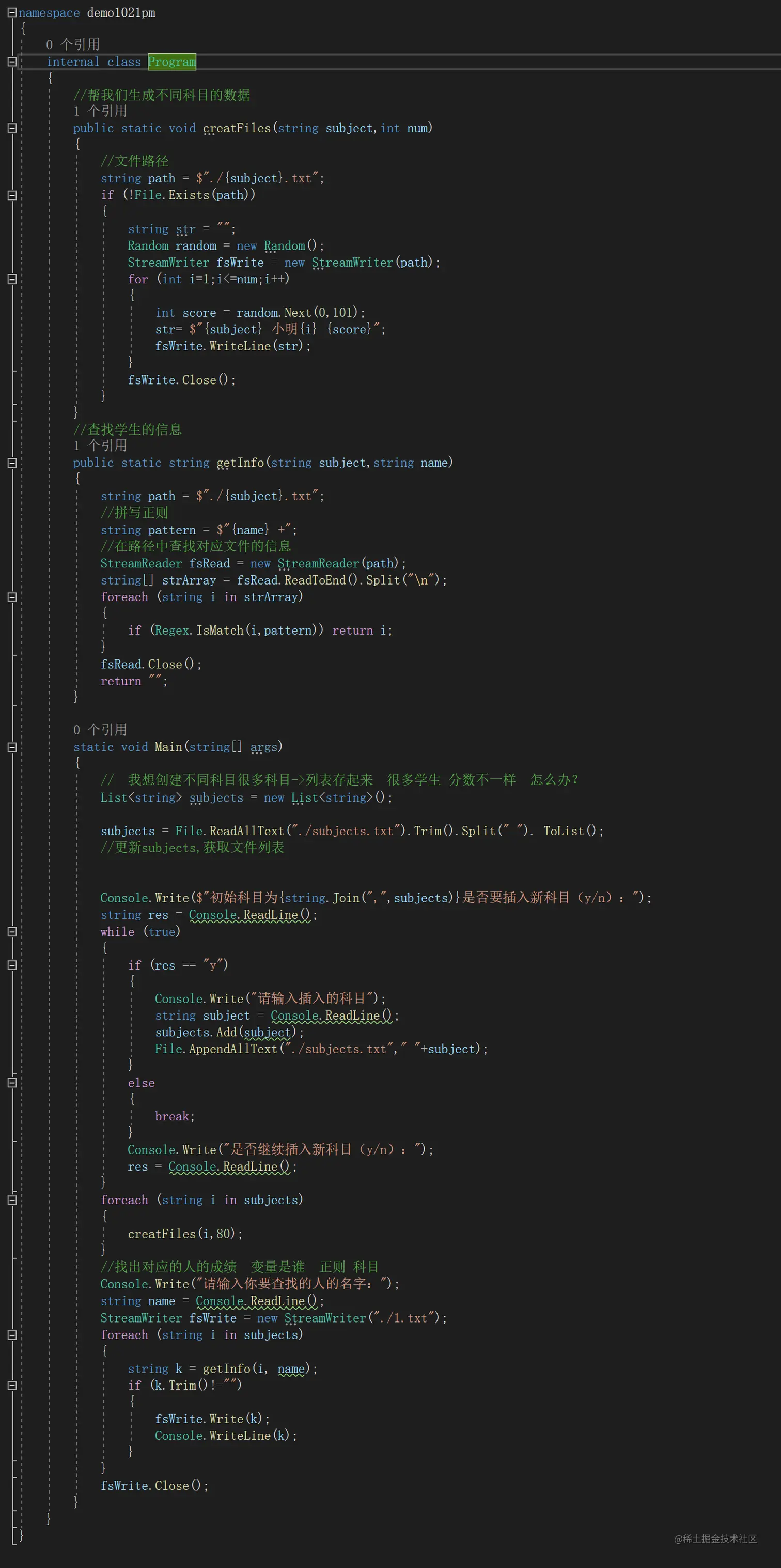Collapse the getInfo method definition
The image size is (781, 1568).
(11, 463)
